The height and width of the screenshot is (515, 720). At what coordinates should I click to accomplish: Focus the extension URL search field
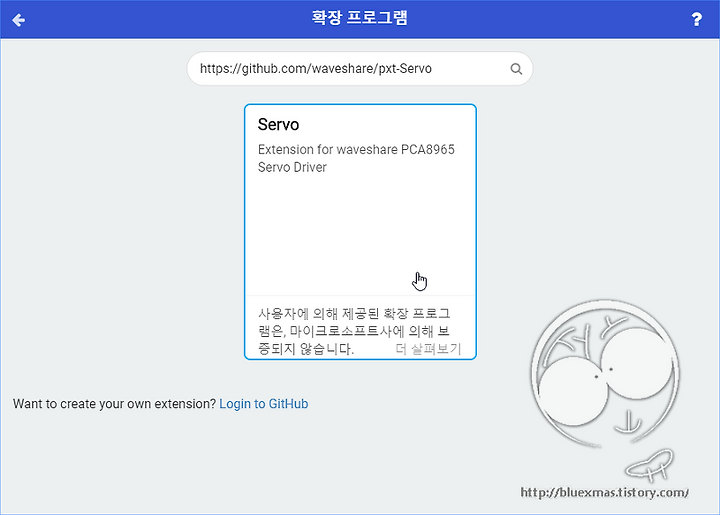click(360, 69)
